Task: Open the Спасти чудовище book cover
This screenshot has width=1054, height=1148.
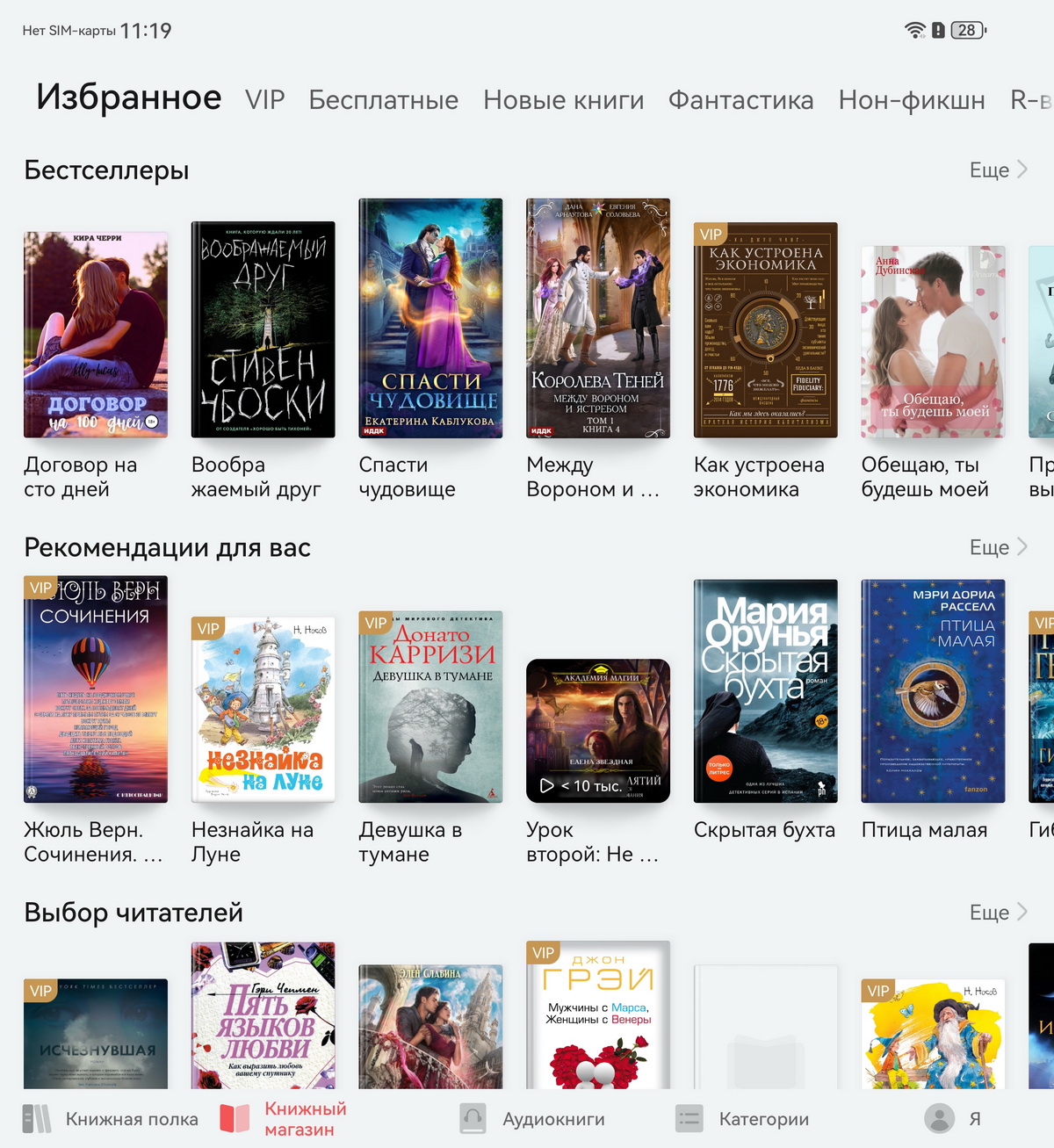Action: pyautogui.click(x=430, y=318)
